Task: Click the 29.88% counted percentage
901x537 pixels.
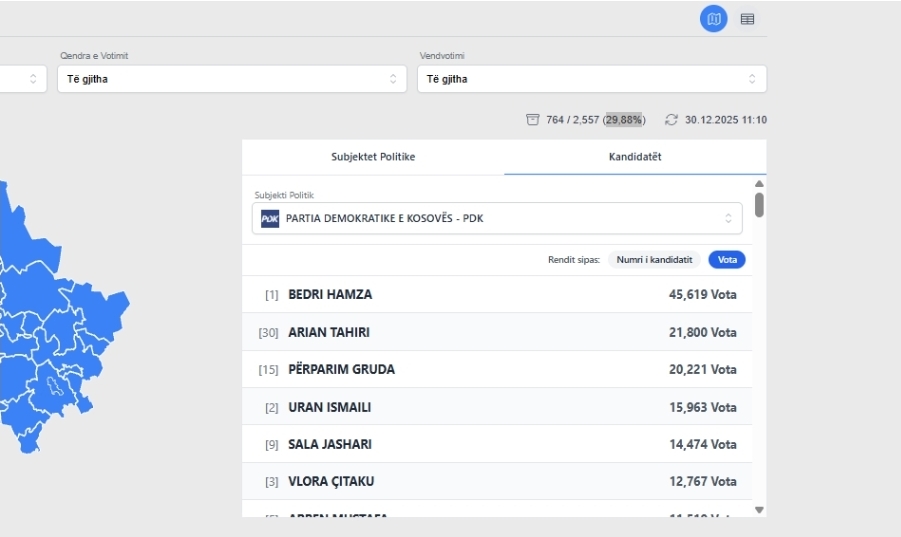Action: click(624, 120)
